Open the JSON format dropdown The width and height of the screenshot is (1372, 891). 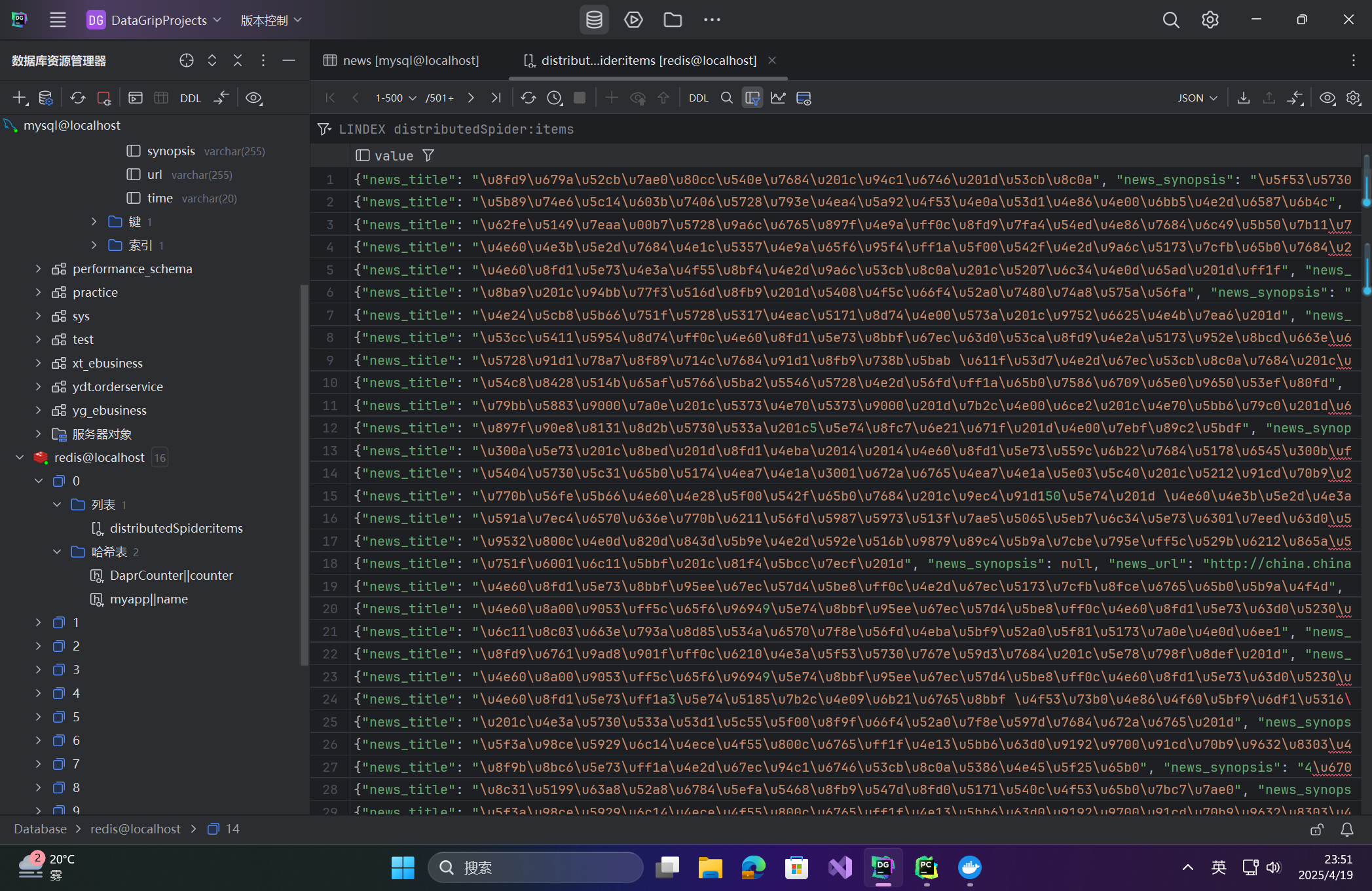coord(1196,98)
